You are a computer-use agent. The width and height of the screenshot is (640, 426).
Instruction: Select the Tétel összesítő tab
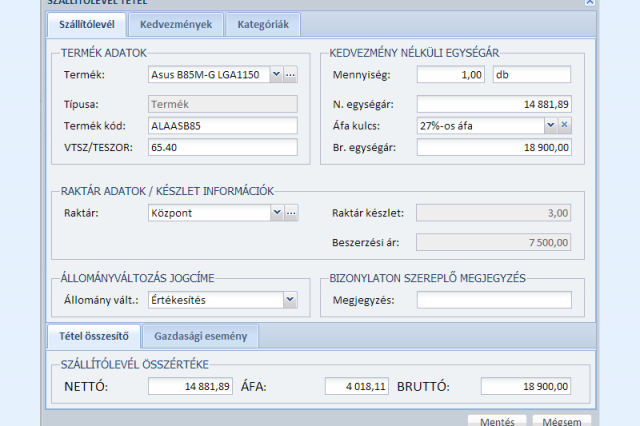tap(94, 336)
